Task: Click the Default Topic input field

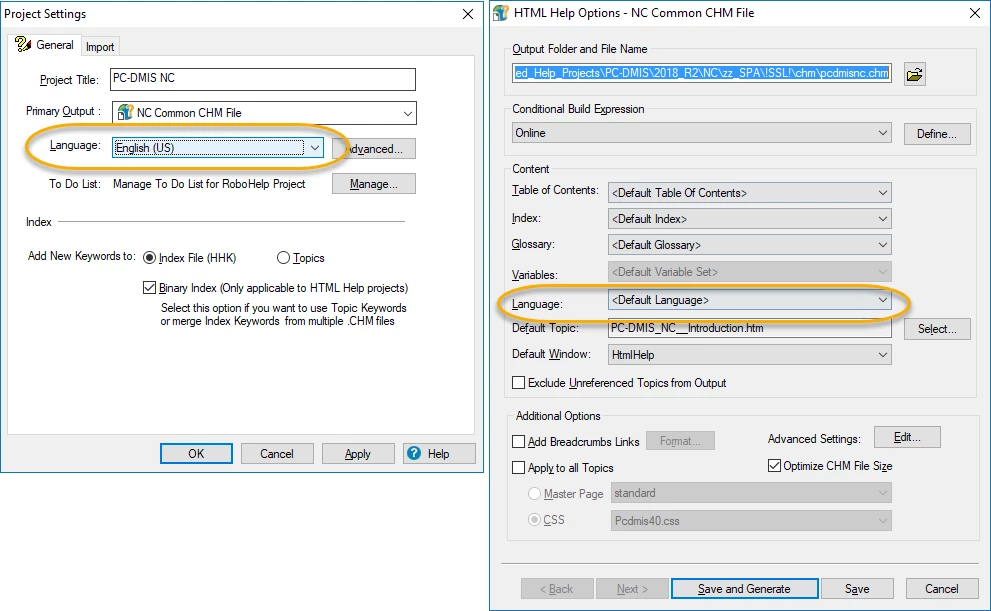Action: click(750, 328)
